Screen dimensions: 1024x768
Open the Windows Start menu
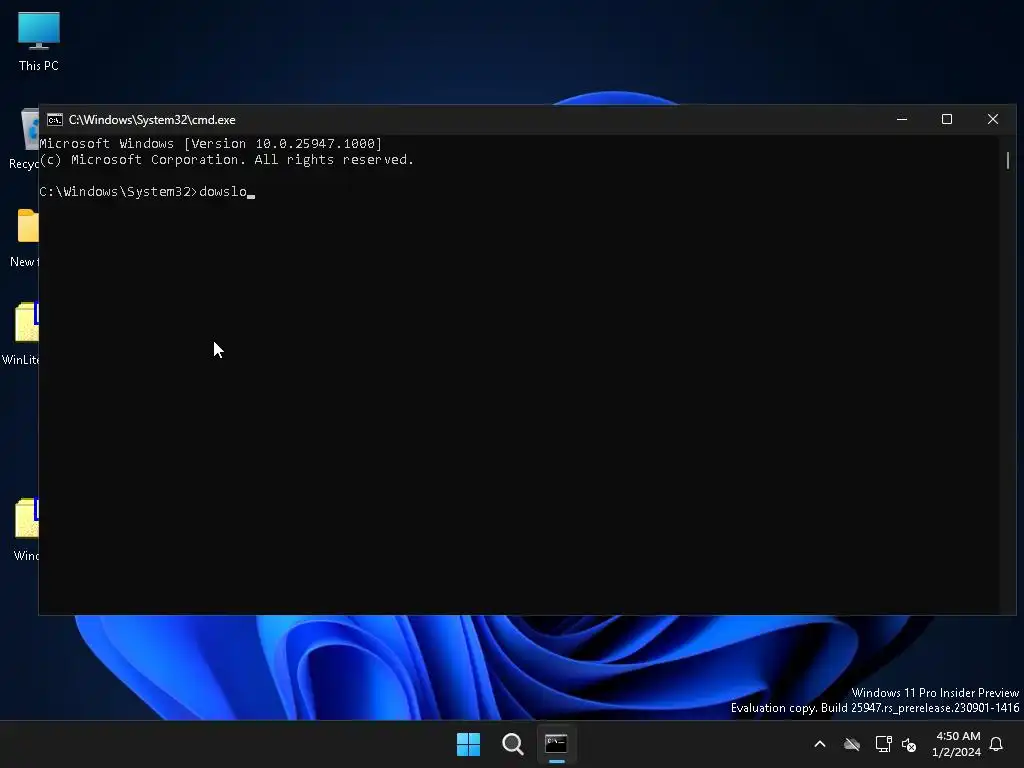click(x=468, y=744)
